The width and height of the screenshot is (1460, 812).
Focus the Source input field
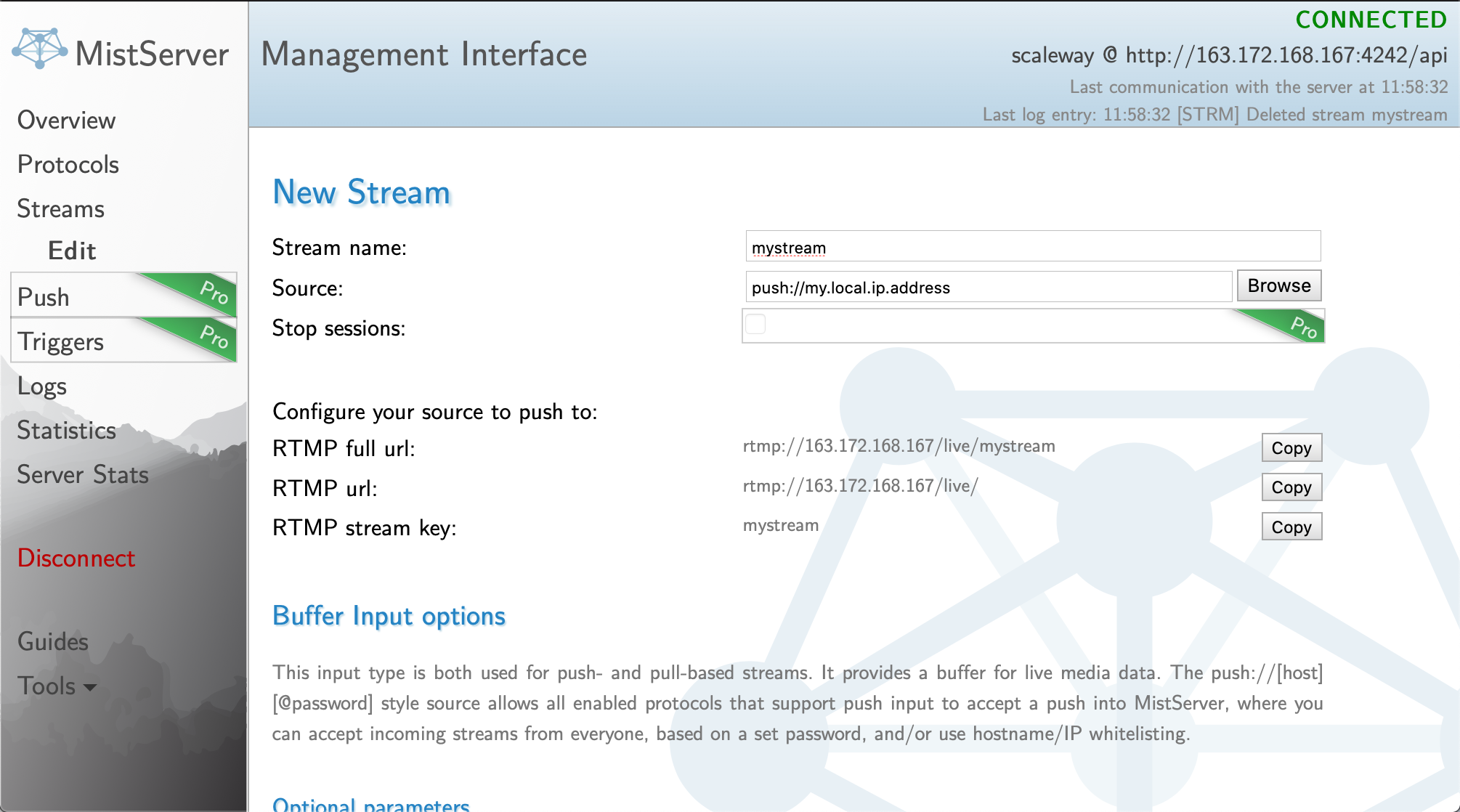[x=988, y=288]
